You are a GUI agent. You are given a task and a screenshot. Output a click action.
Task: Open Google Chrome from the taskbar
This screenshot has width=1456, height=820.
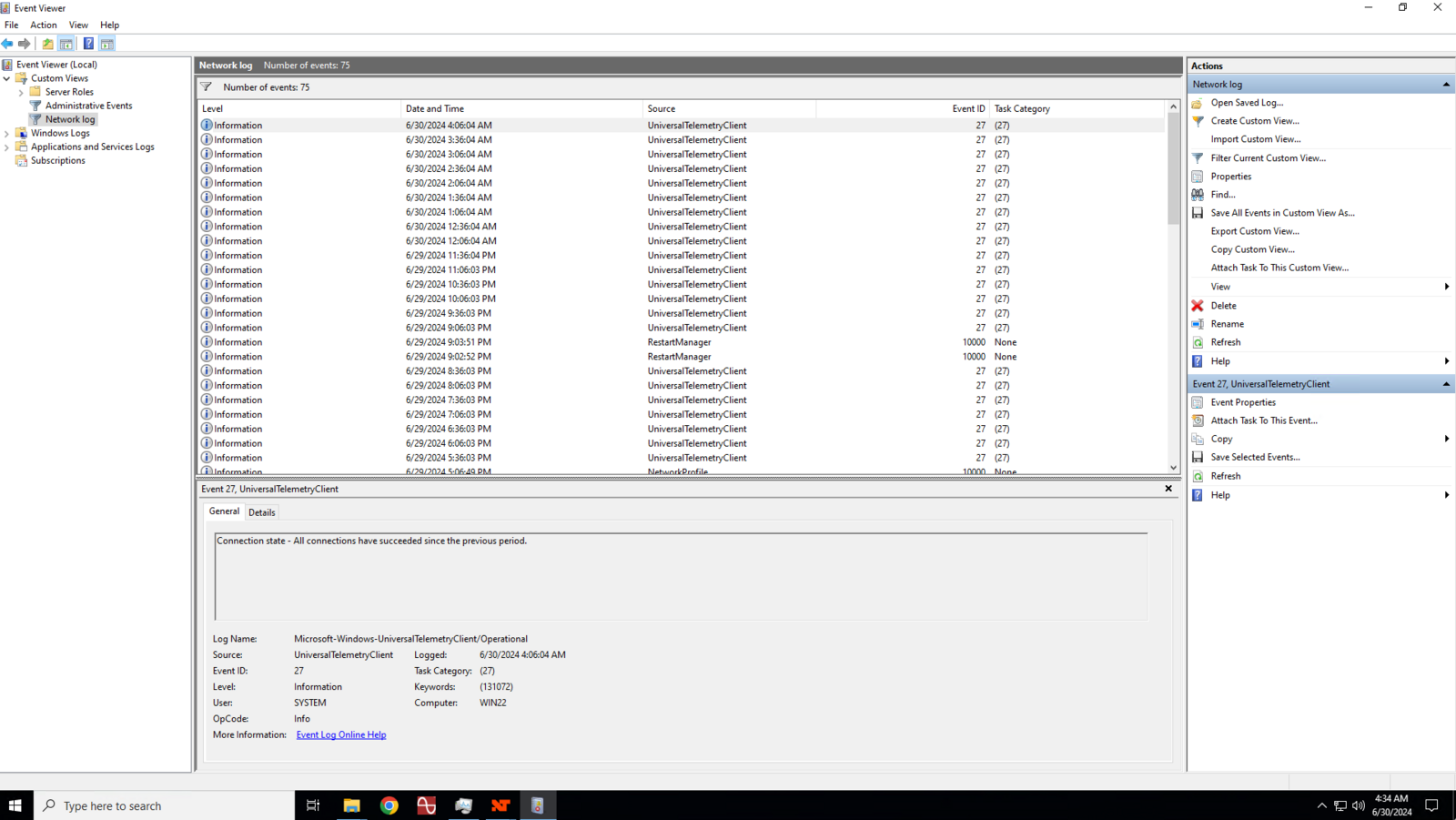pos(389,805)
